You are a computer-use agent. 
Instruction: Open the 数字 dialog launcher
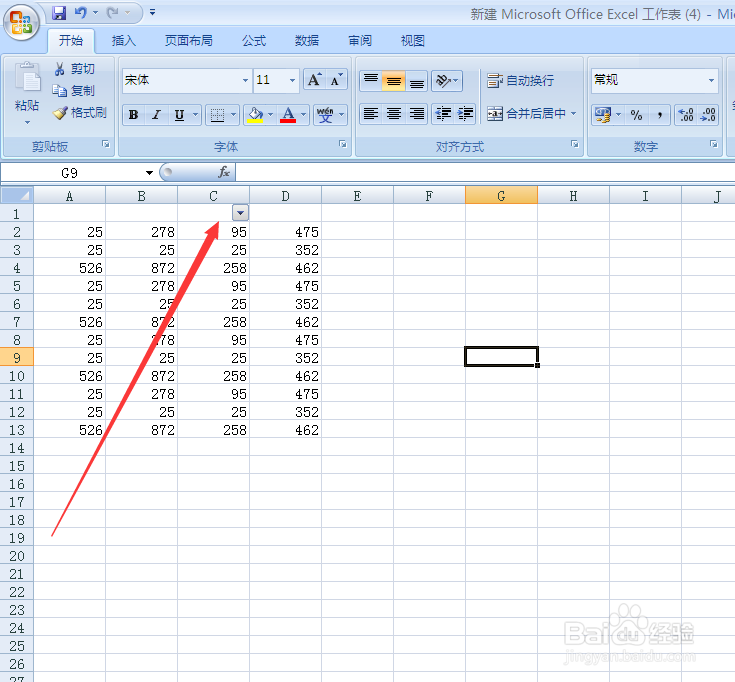(x=714, y=144)
